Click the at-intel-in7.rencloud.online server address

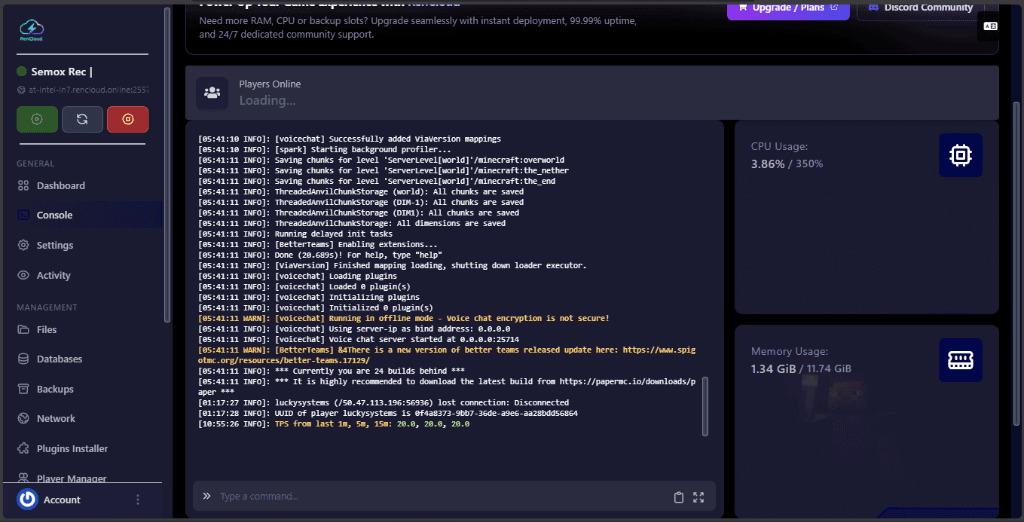click(x=89, y=90)
